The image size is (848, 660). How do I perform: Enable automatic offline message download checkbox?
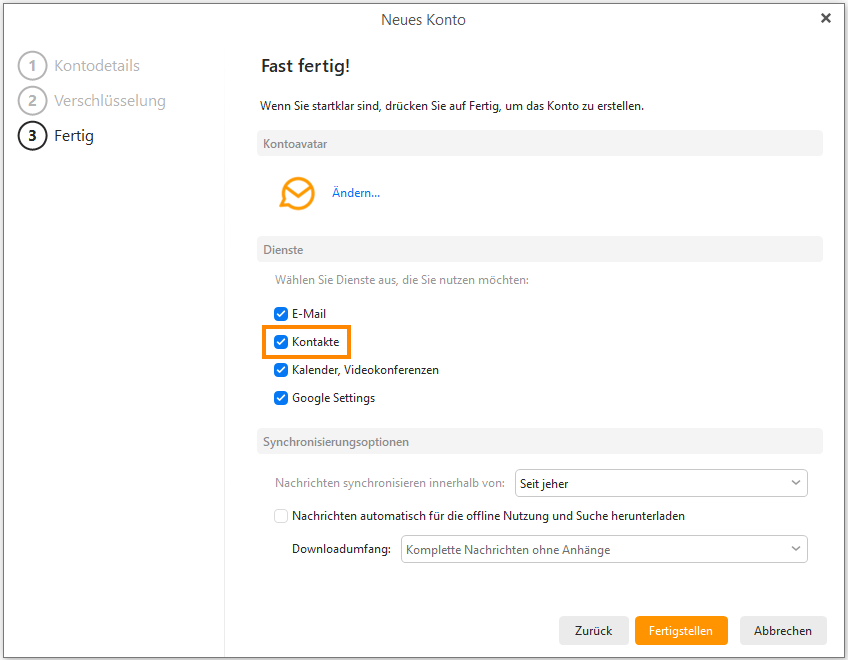click(281, 516)
